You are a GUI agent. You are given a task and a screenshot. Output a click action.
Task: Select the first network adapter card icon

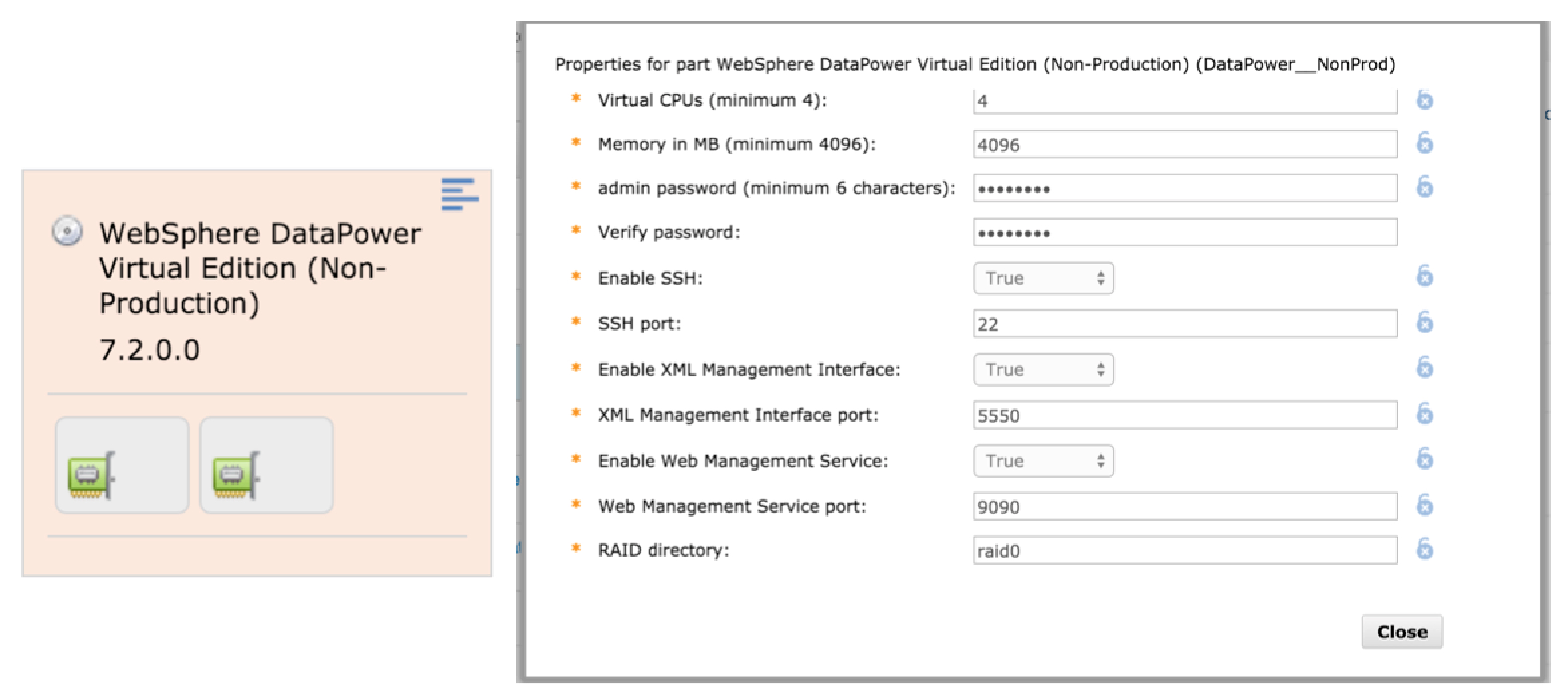pyautogui.click(x=92, y=475)
